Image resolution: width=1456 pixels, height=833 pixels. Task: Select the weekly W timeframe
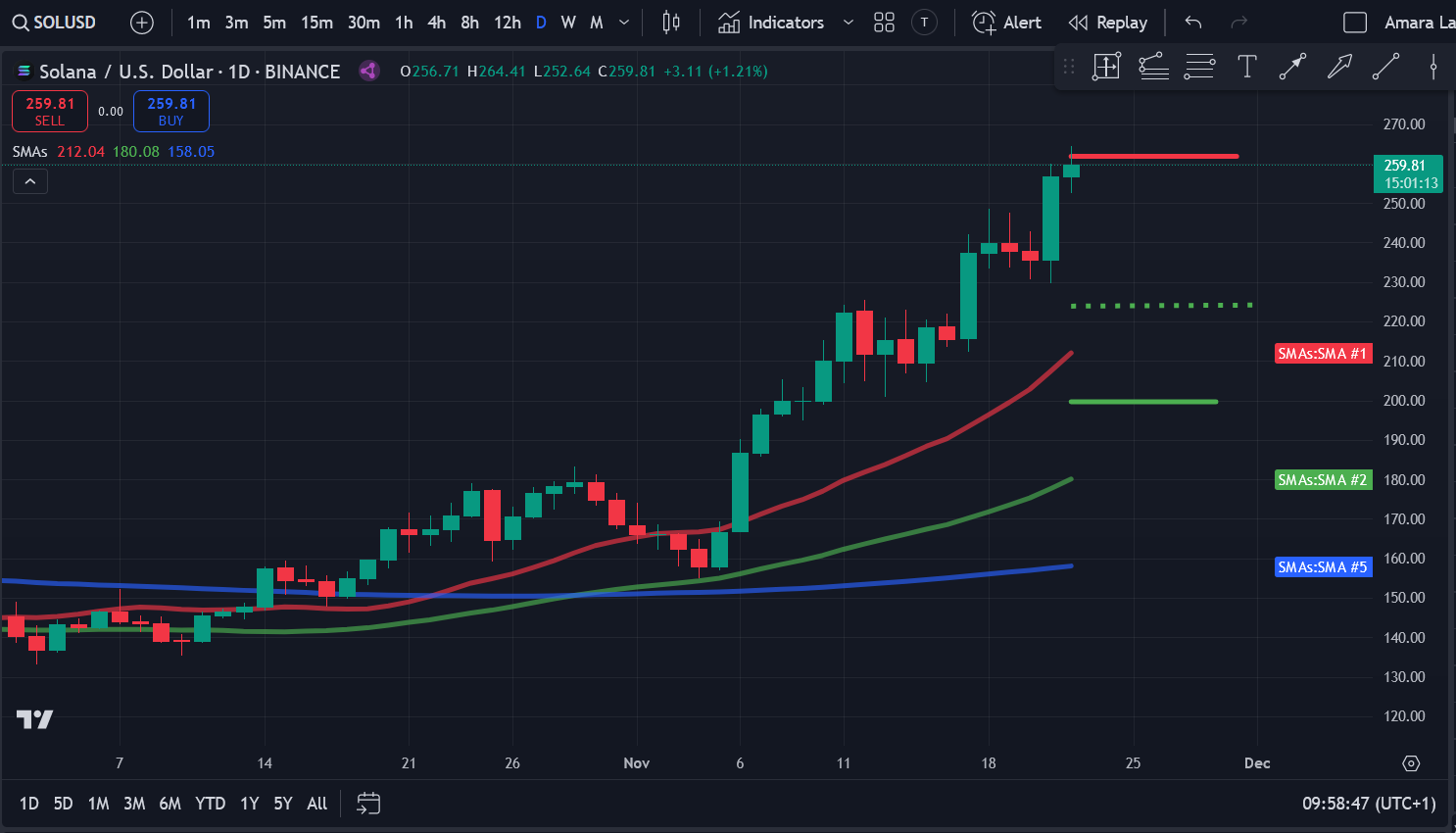tap(568, 23)
